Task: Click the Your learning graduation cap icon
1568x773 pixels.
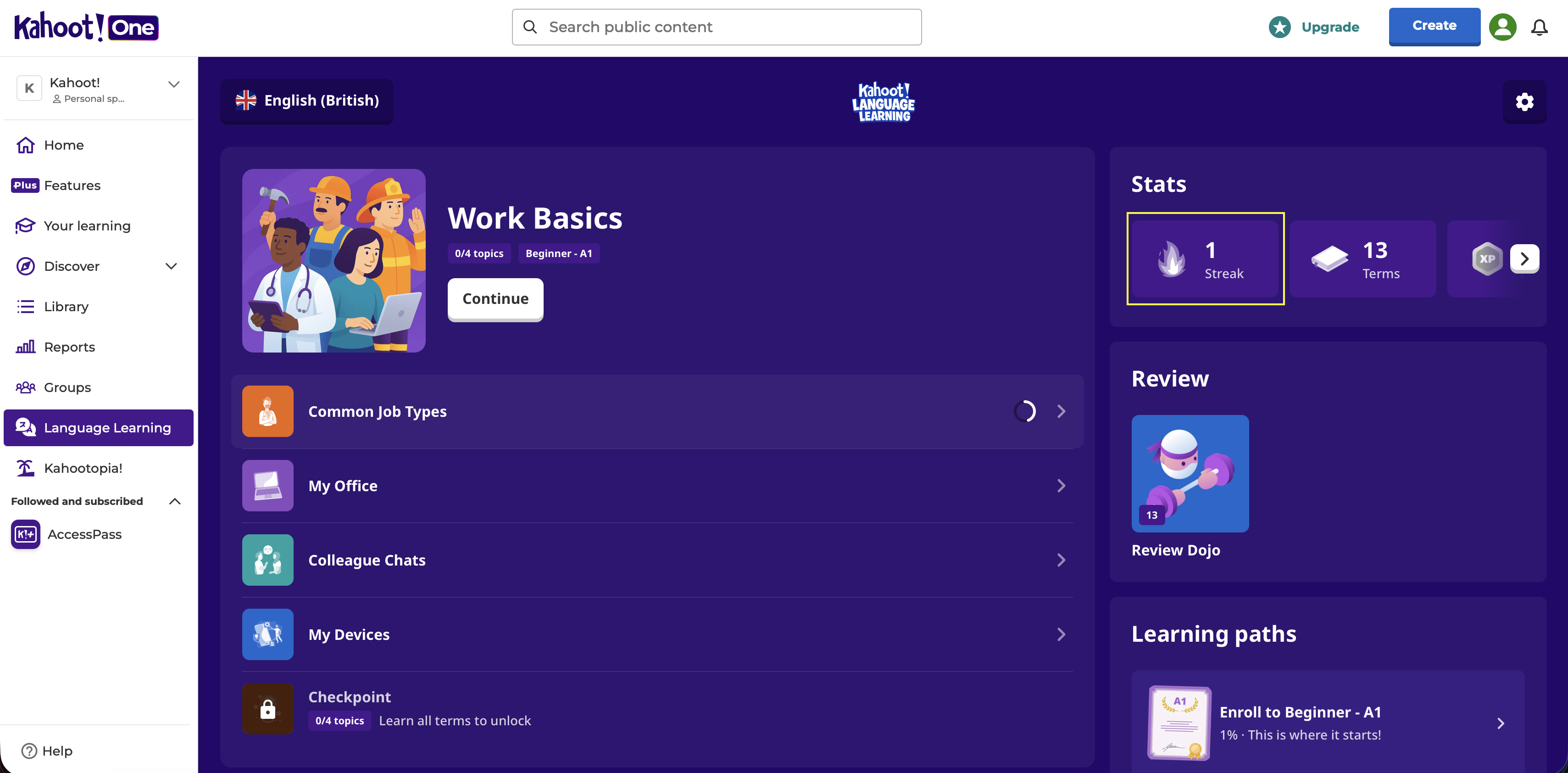Action: [x=26, y=226]
